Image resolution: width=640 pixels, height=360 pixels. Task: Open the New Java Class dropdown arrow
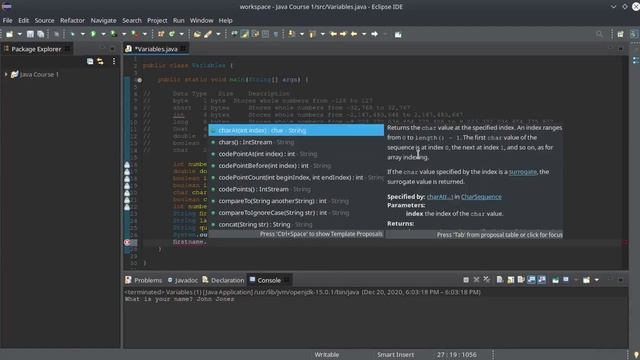click(182, 34)
